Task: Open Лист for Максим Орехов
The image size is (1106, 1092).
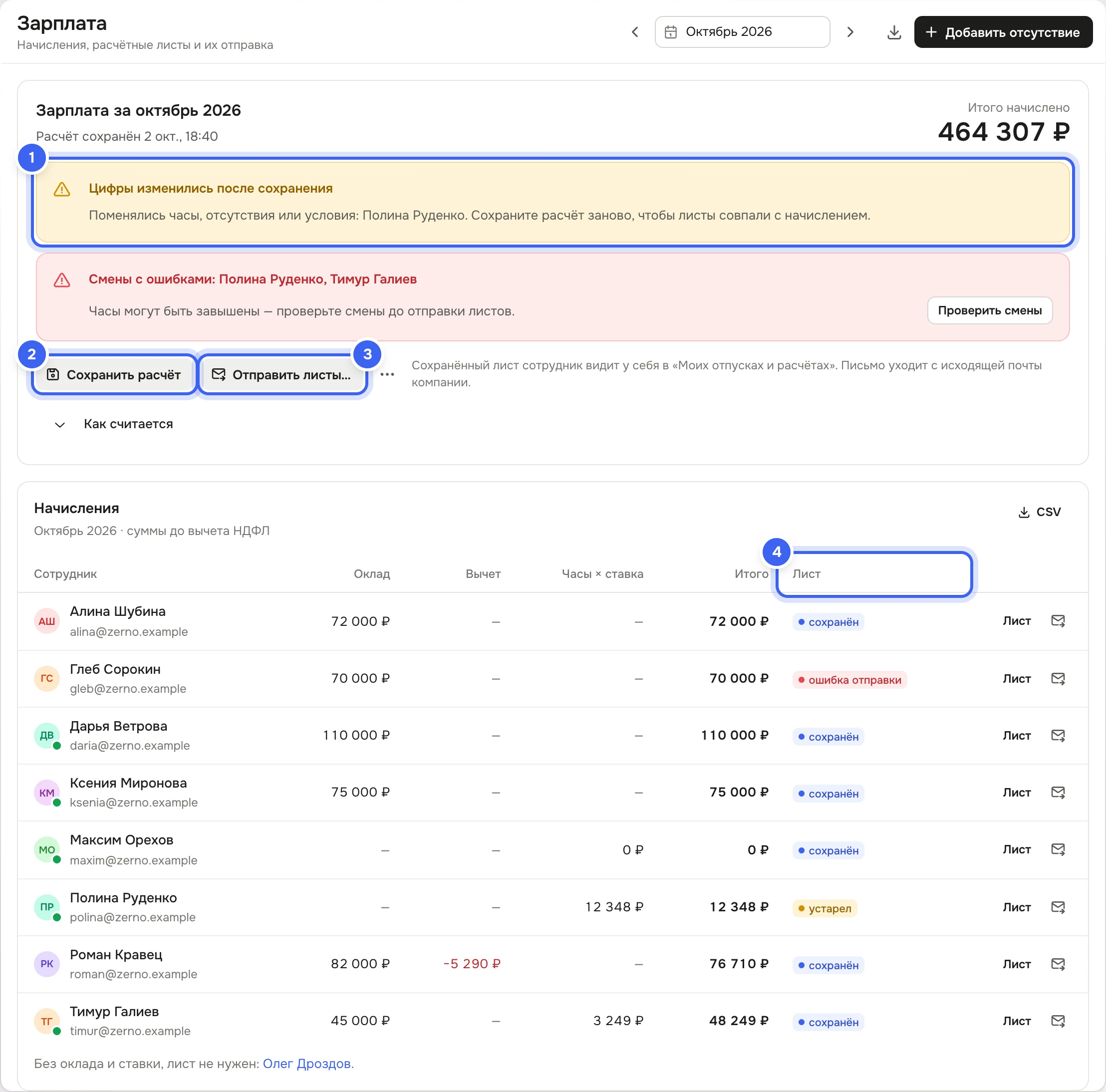Action: click(x=1017, y=849)
